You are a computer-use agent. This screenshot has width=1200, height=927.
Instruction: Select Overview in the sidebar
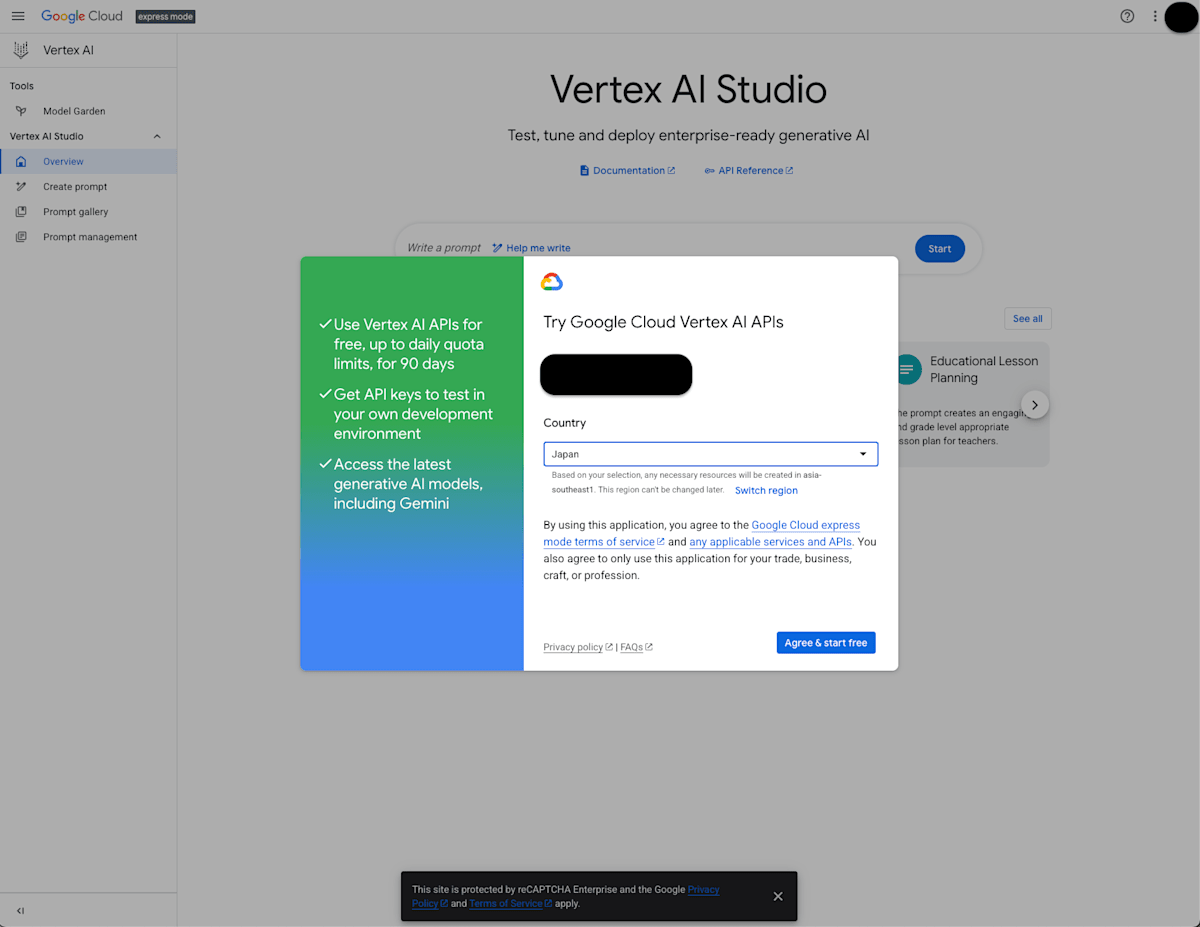point(88,161)
